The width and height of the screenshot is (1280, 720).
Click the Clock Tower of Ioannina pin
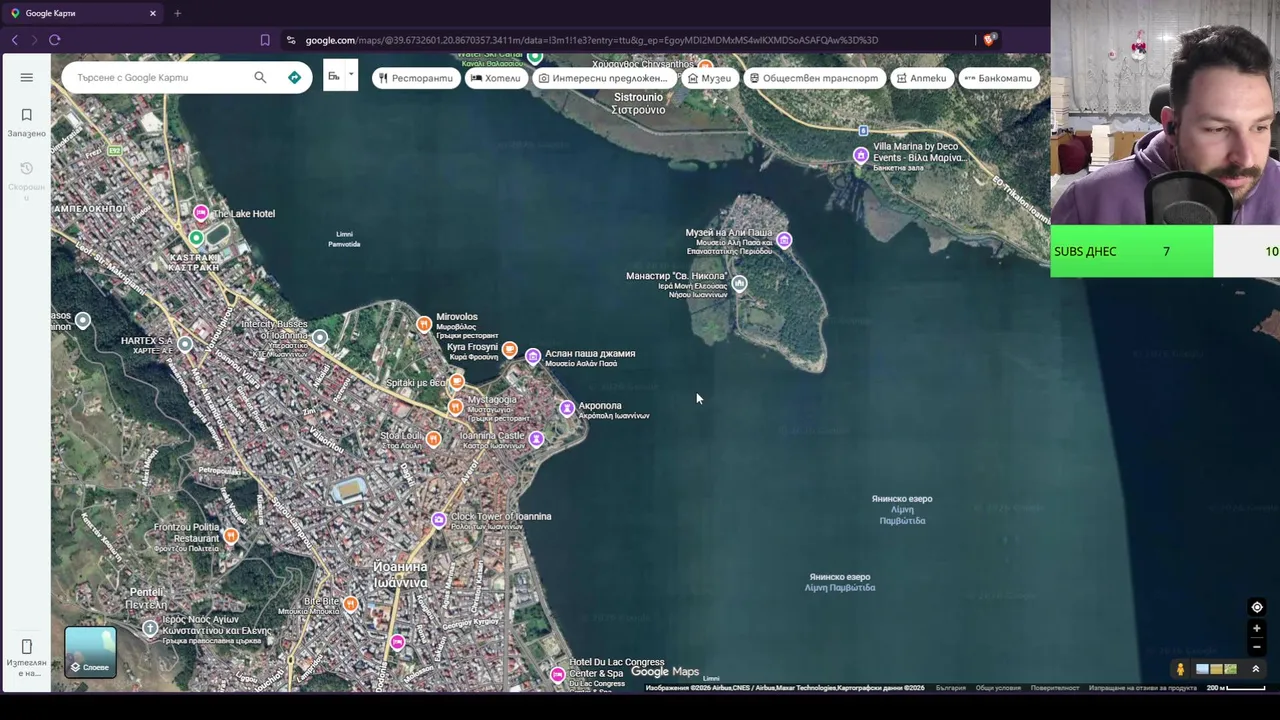point(438,519)
